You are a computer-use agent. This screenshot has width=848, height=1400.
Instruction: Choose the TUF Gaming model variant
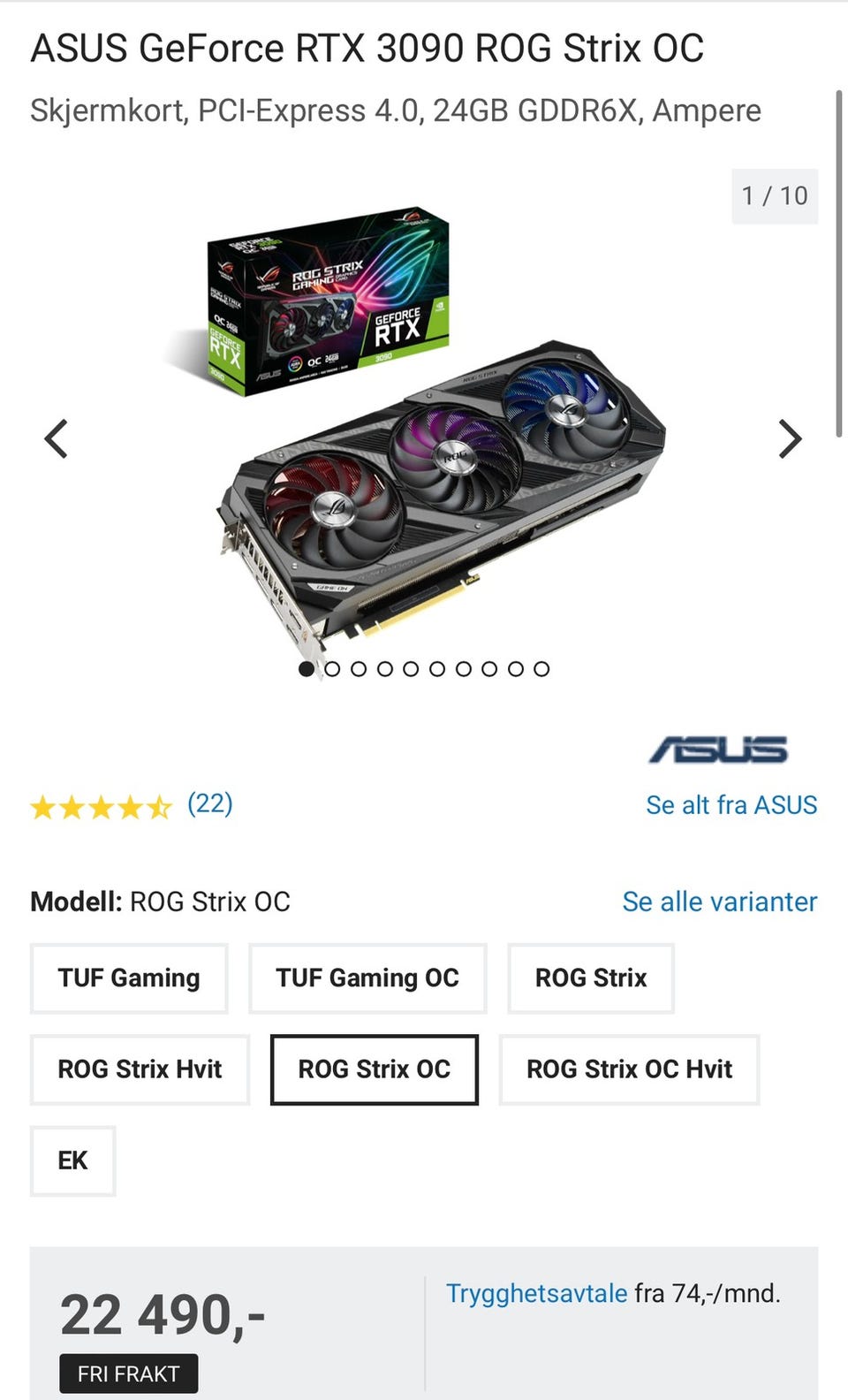click(129, 978)
